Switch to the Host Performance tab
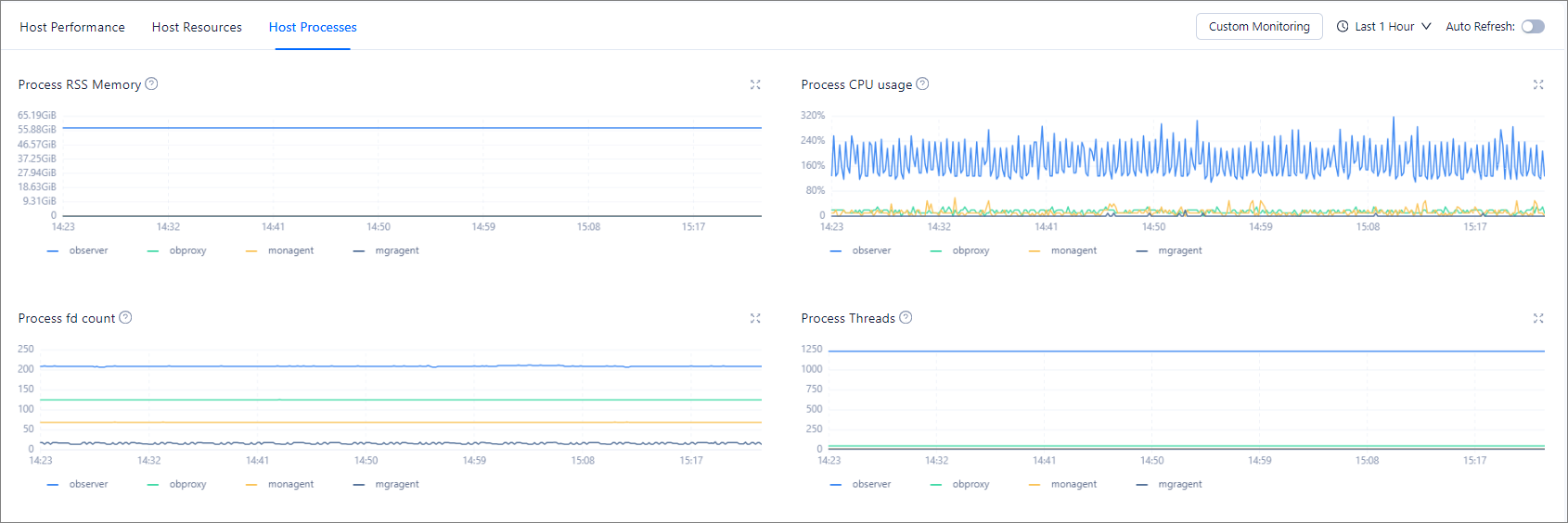1568x523 pixels. (72, 27)
